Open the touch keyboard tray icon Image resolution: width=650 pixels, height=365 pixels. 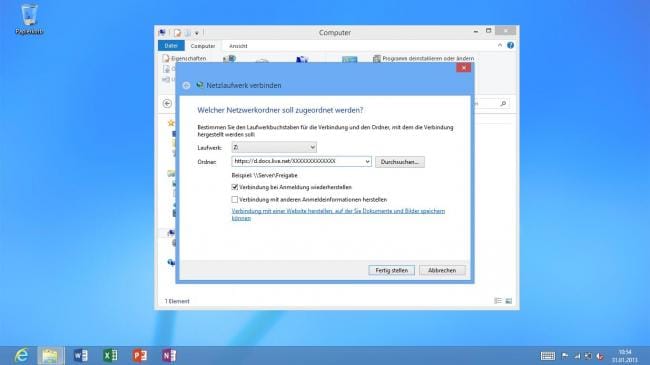548,356
